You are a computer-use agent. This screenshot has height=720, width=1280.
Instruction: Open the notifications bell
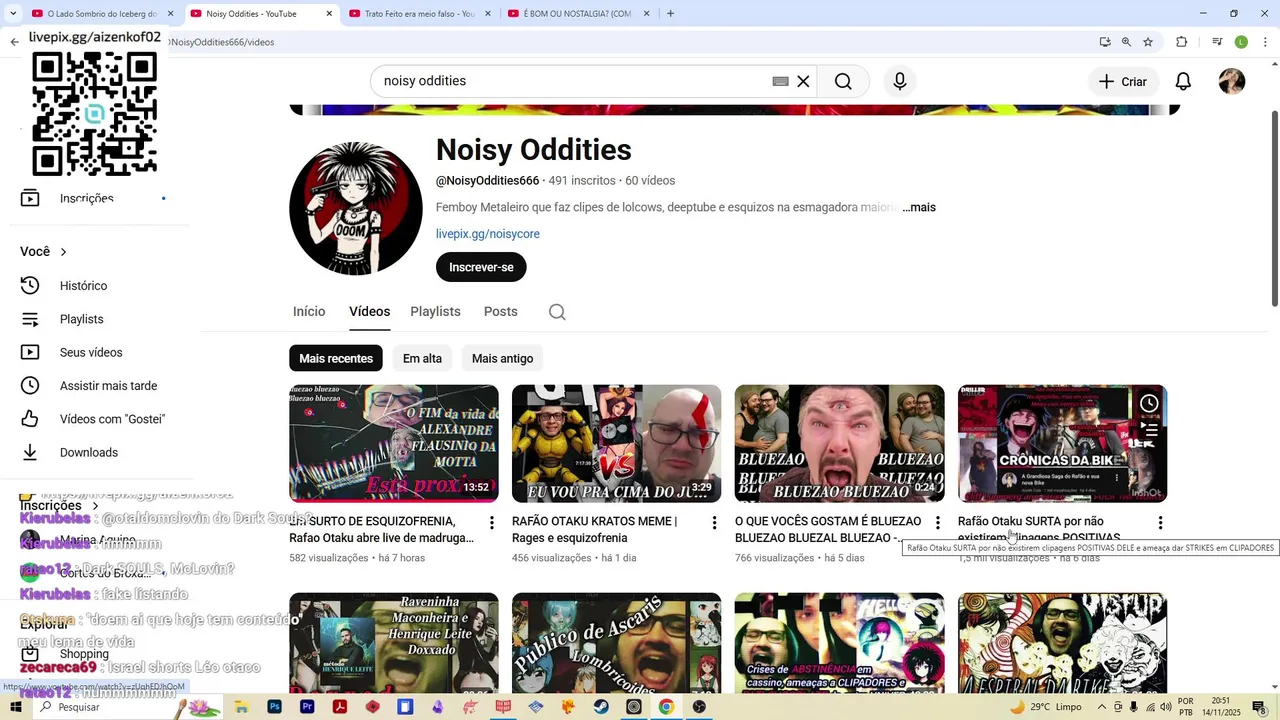pyautogui.click(x=1183, y=81)
